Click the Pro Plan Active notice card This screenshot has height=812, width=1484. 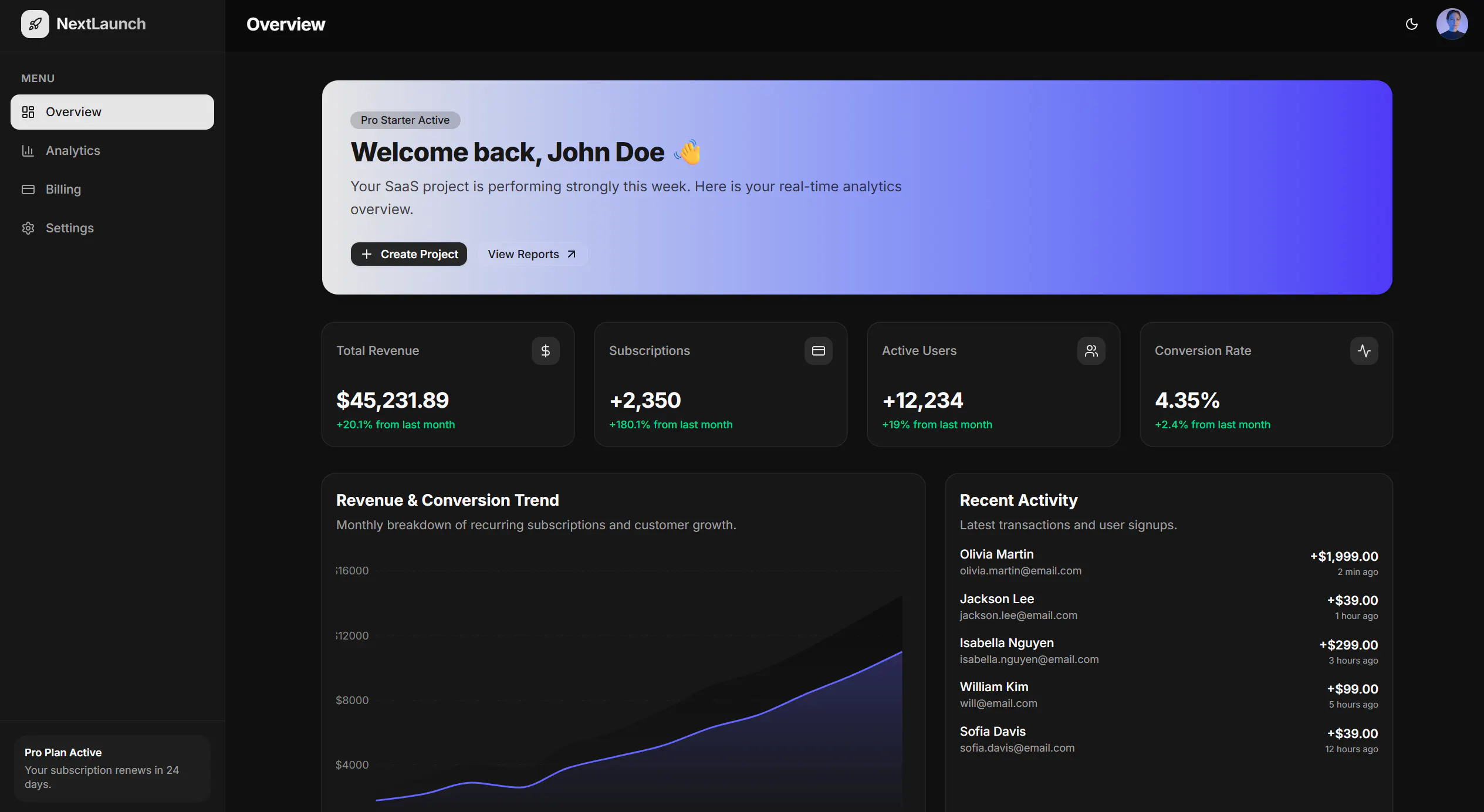(x=112, y=769)
